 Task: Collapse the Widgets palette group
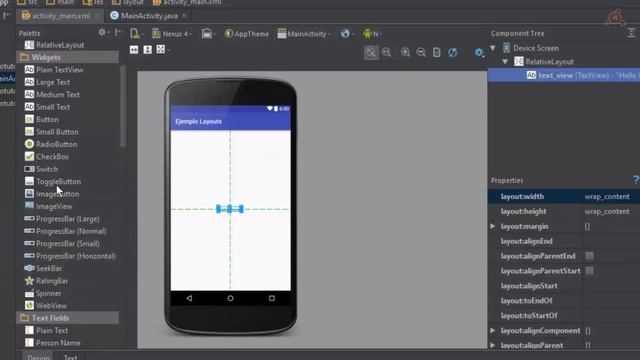pos(67,57)
